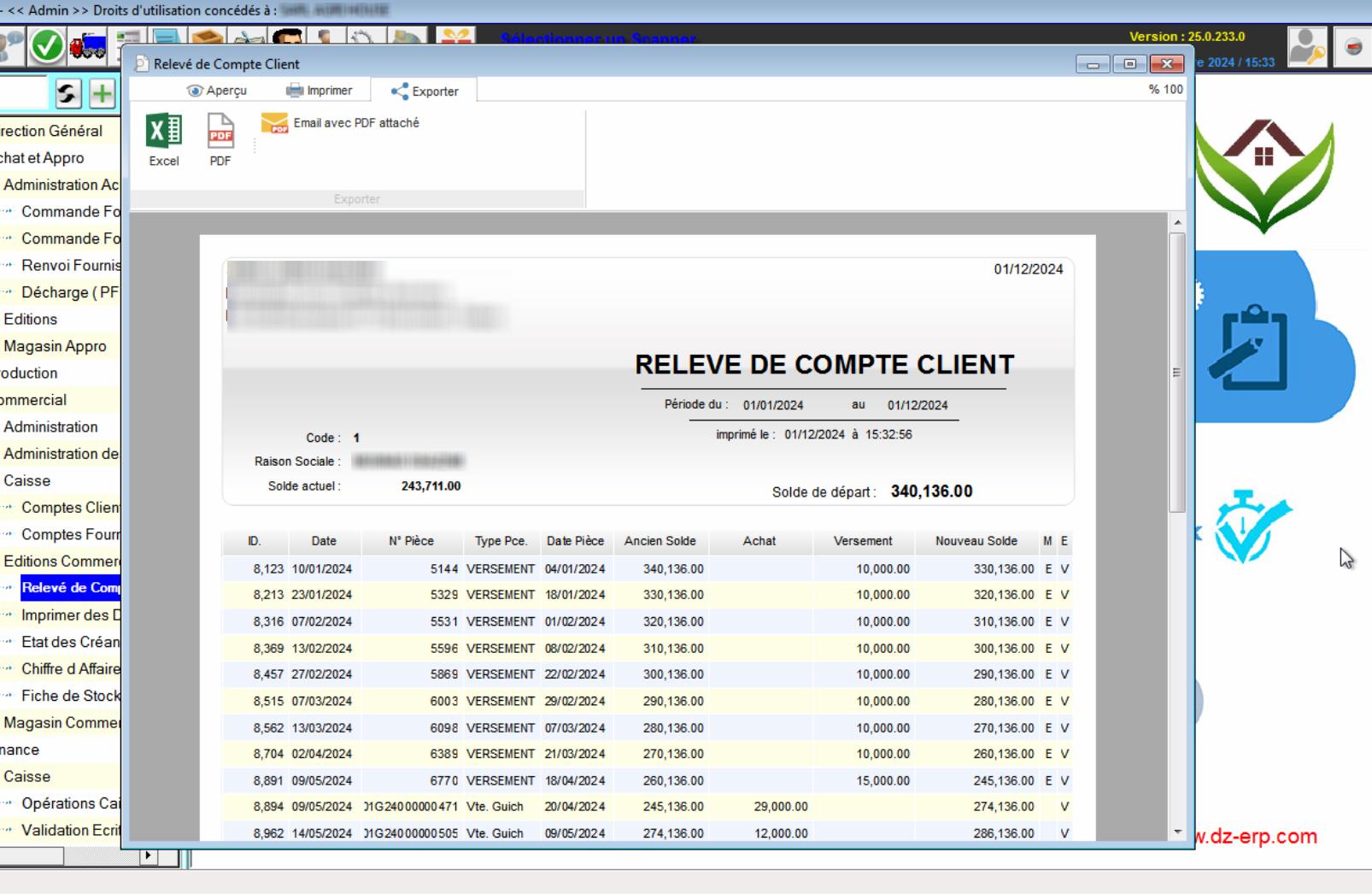Image resolution: width=1372 pixels, height=894 pixels.
Task: Open Etat des Créances tree entry
Action: point(70,642)
